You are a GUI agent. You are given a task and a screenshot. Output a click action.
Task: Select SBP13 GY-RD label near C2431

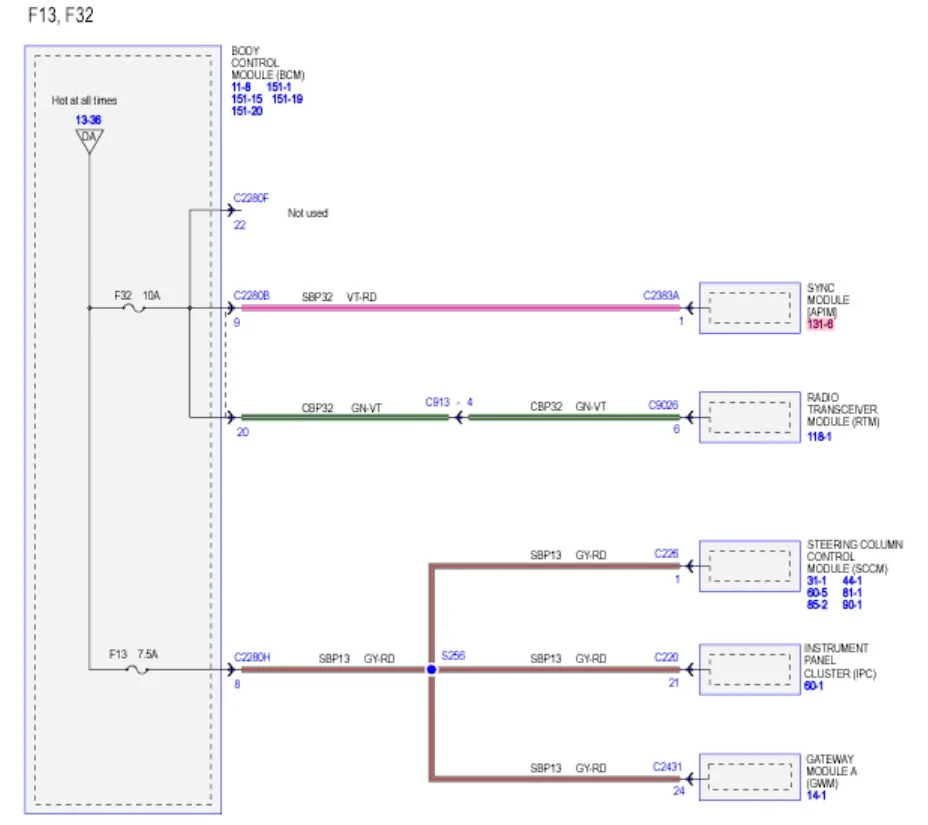click(x=568, y=768)
